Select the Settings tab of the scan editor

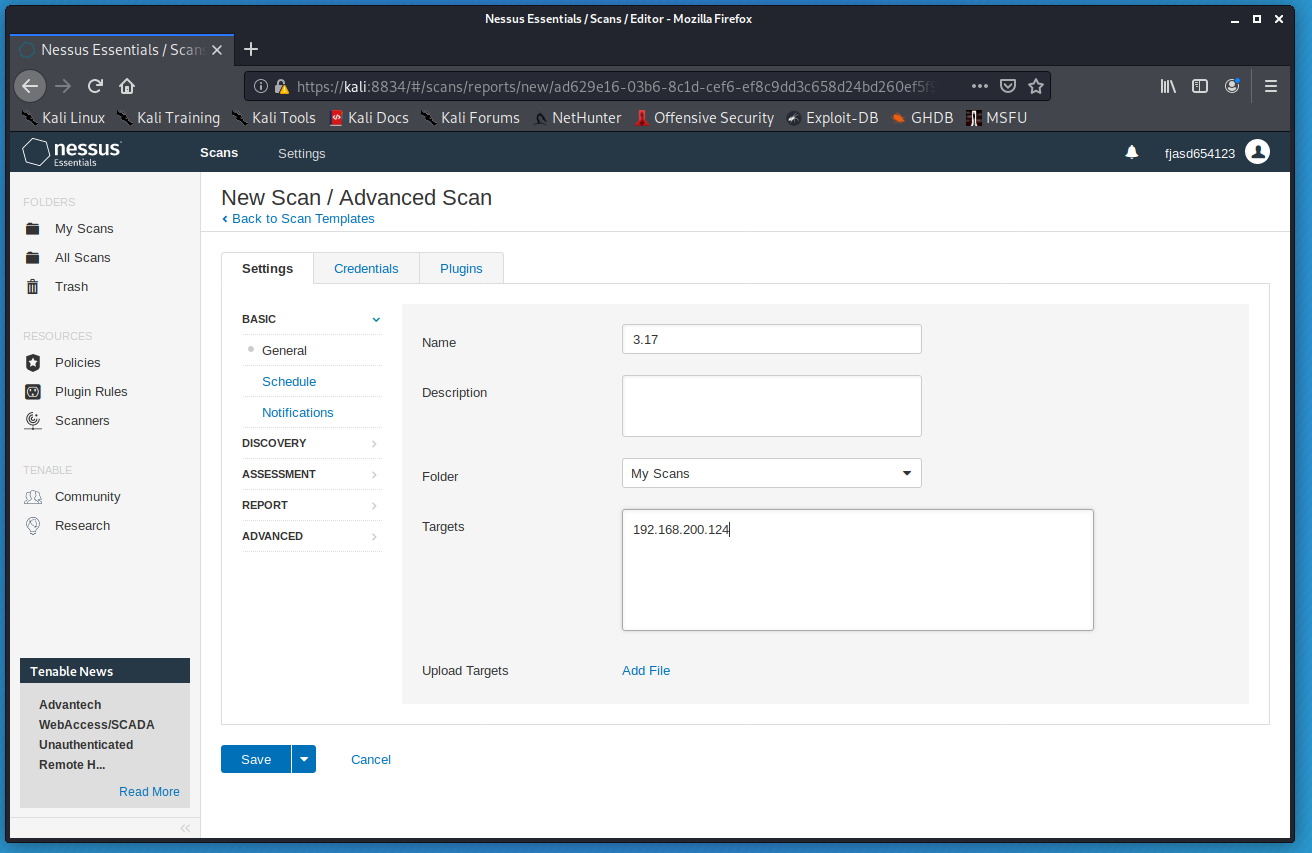[x=267, y=269]
